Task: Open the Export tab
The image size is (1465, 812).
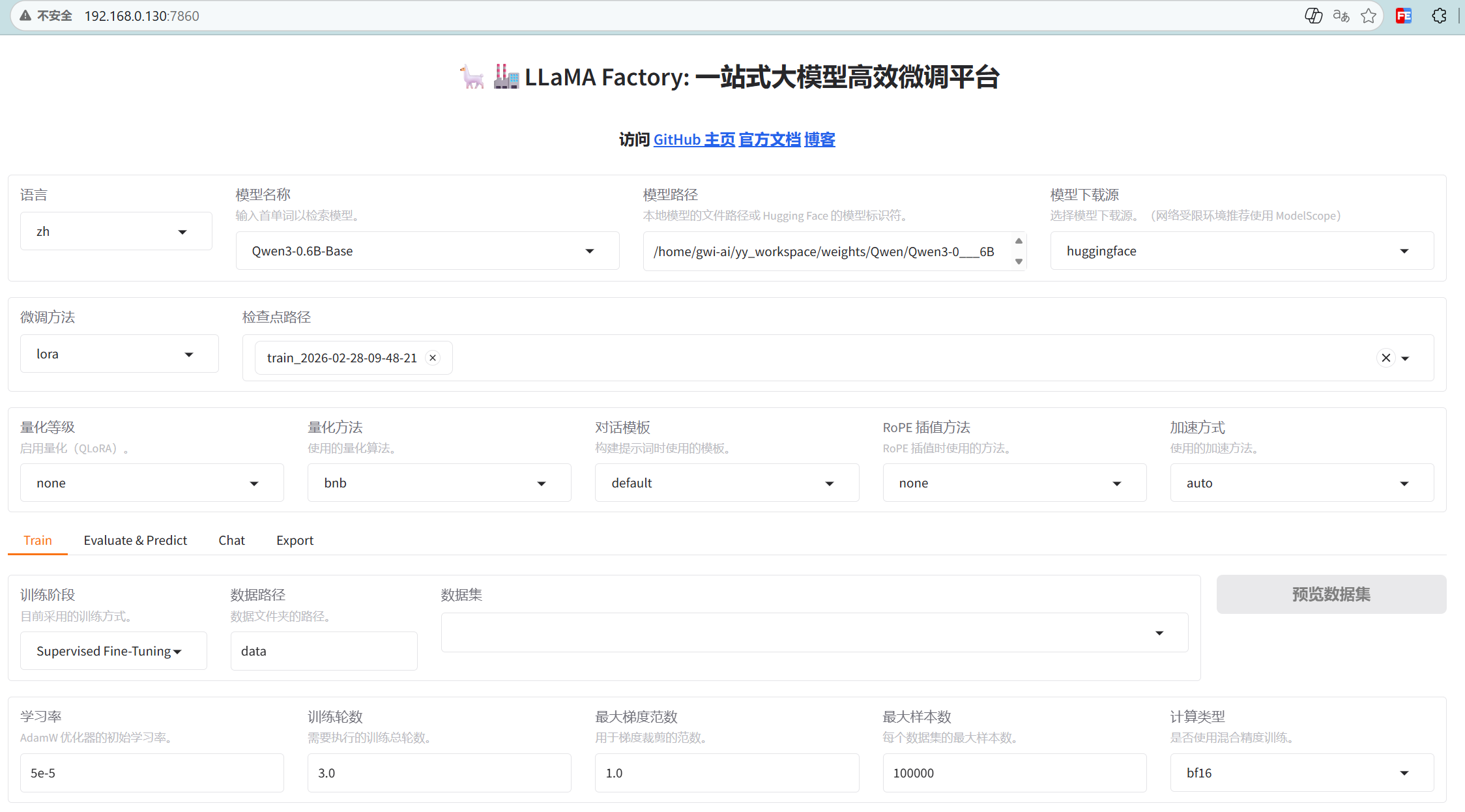Action: click(295, 540)
